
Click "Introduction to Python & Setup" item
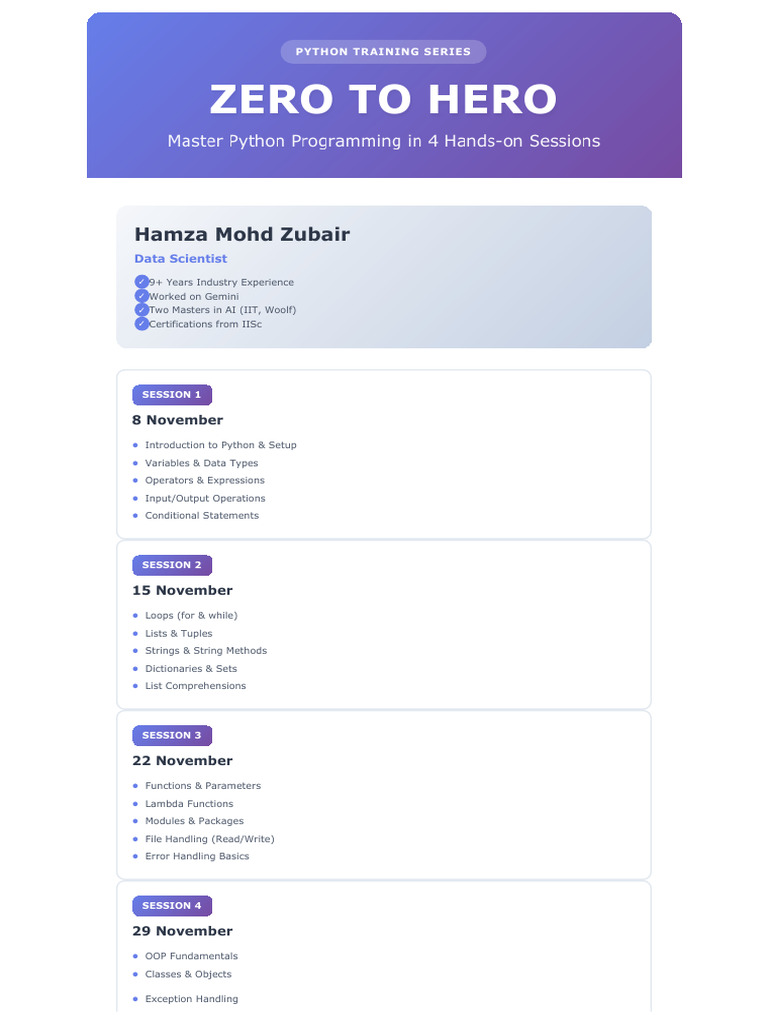(x=220, y=445)
